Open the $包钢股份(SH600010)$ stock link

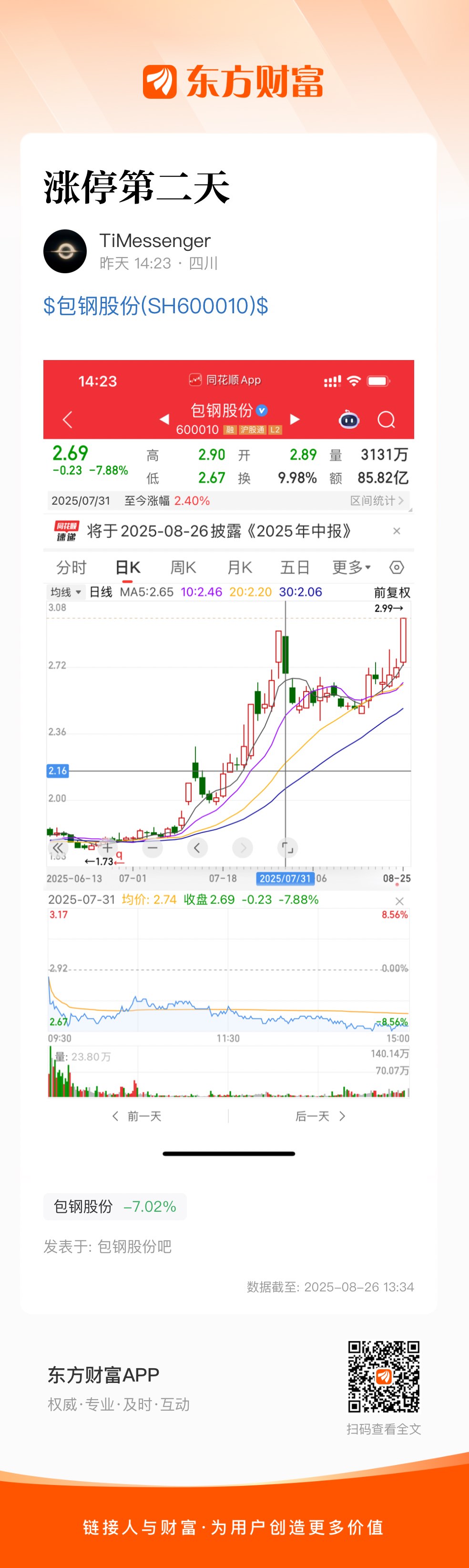(x=156, y=306)
